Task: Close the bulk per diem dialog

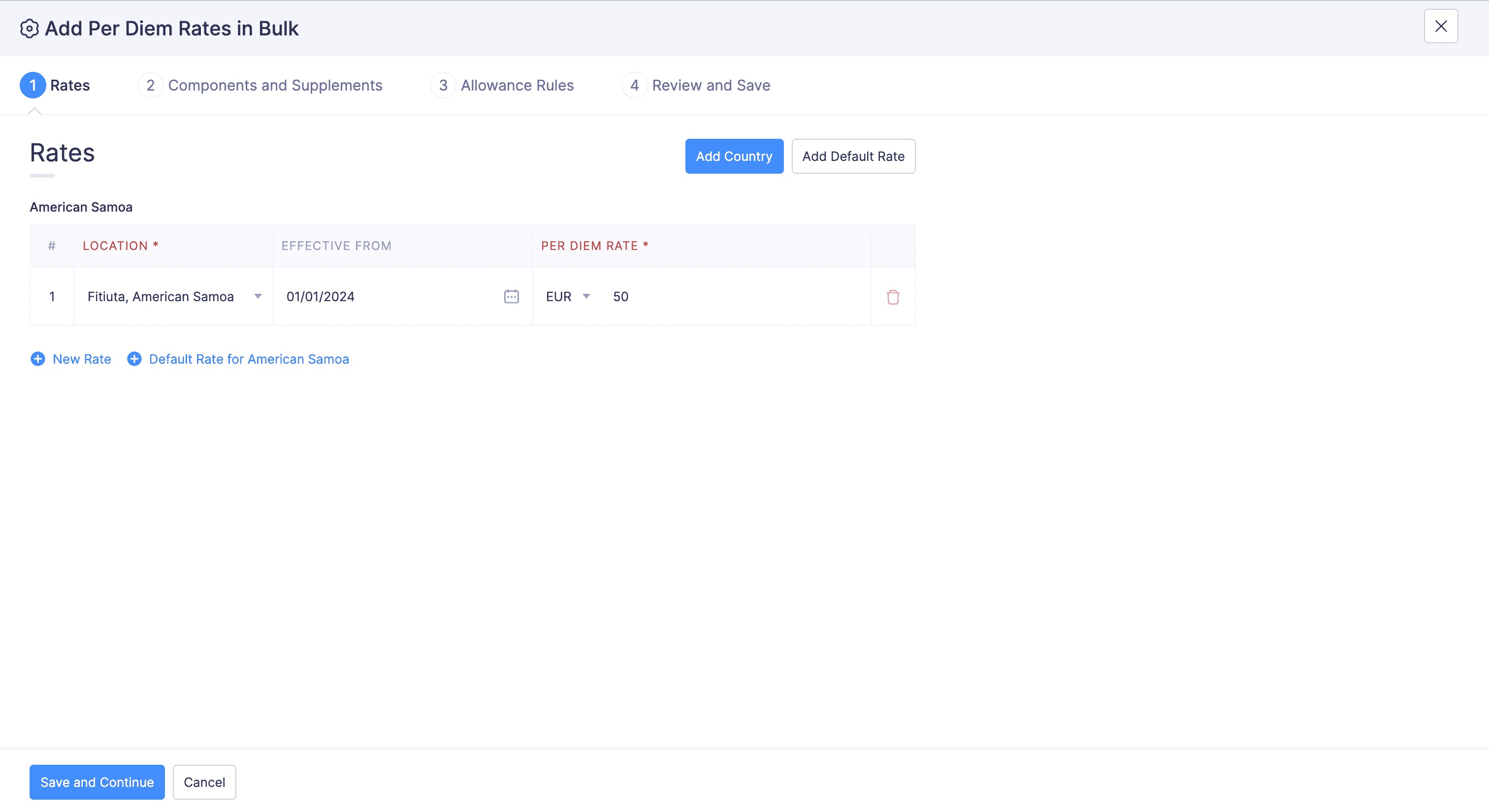Action: pyautogui.click(x=1440, y=27)
